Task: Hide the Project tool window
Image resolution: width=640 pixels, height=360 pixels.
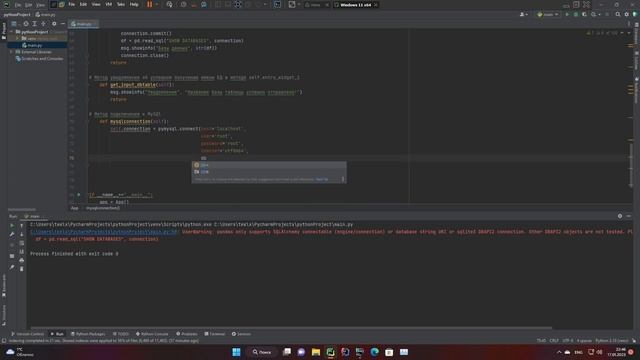Action: [x=63, y=24]
